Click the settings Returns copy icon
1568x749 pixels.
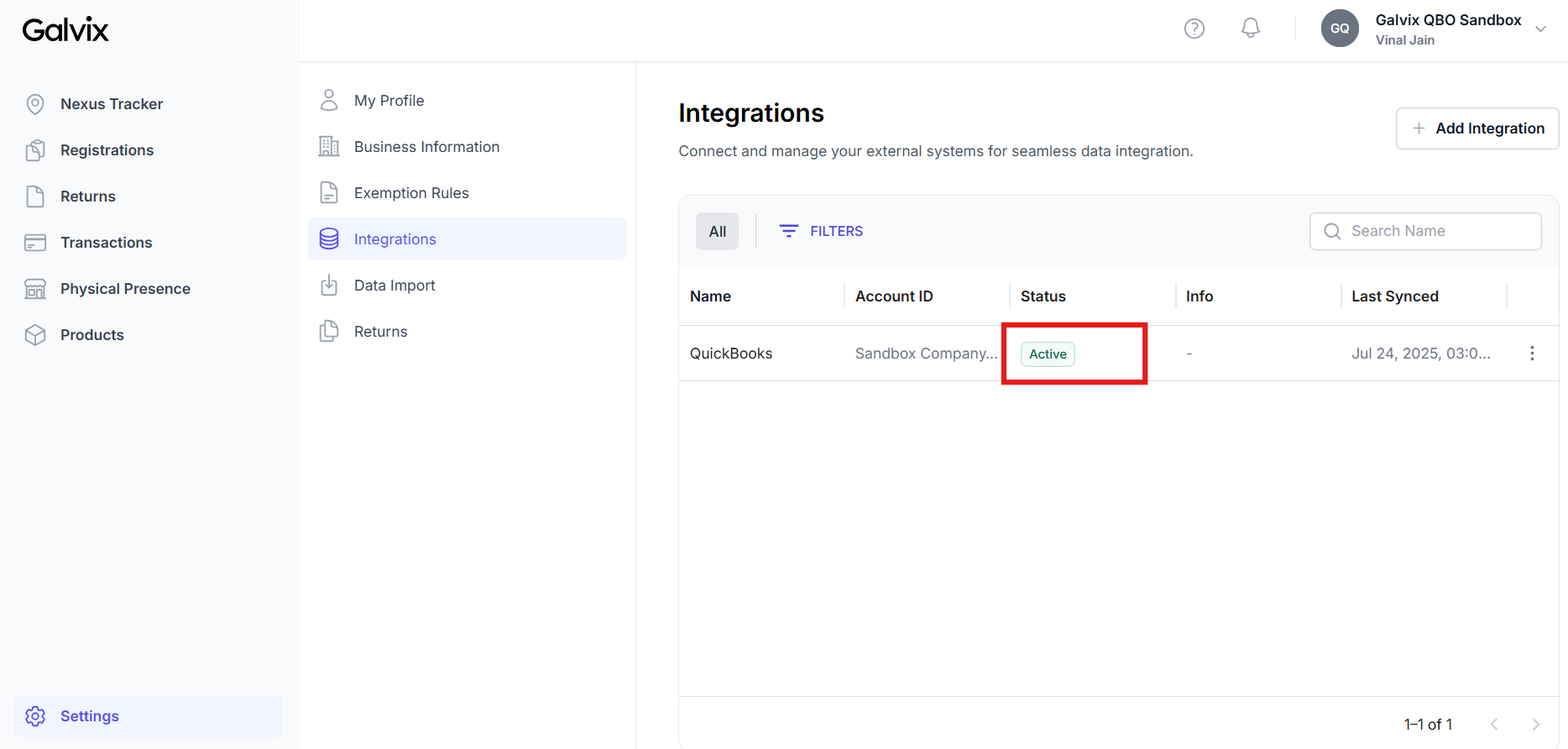coord(329,332)
